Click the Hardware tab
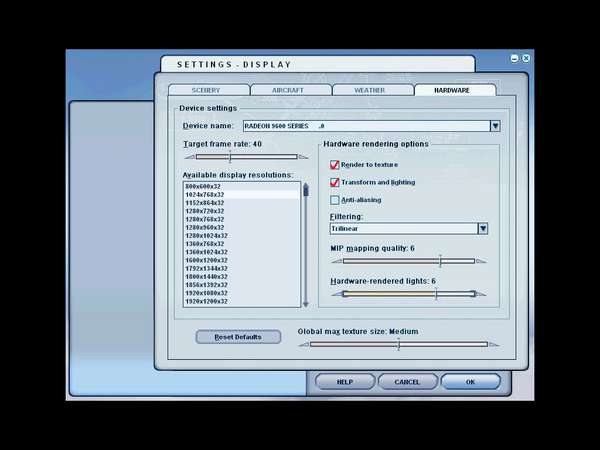Image resolution: width=600 pixels, height=450 pixels. 455,90
